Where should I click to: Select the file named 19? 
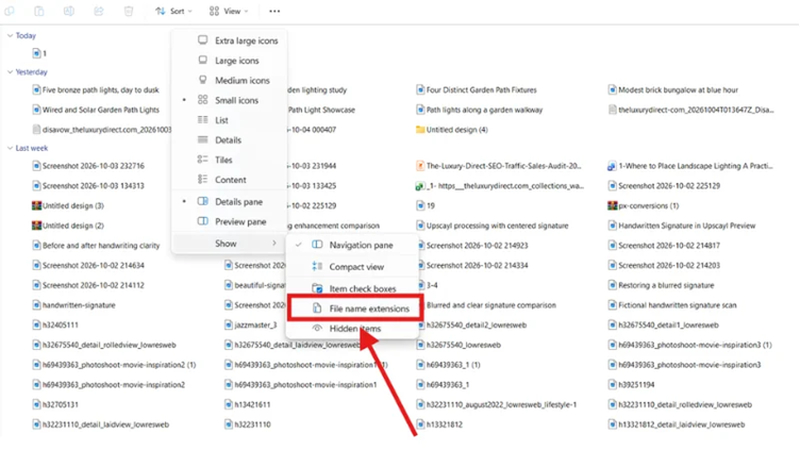425,206
